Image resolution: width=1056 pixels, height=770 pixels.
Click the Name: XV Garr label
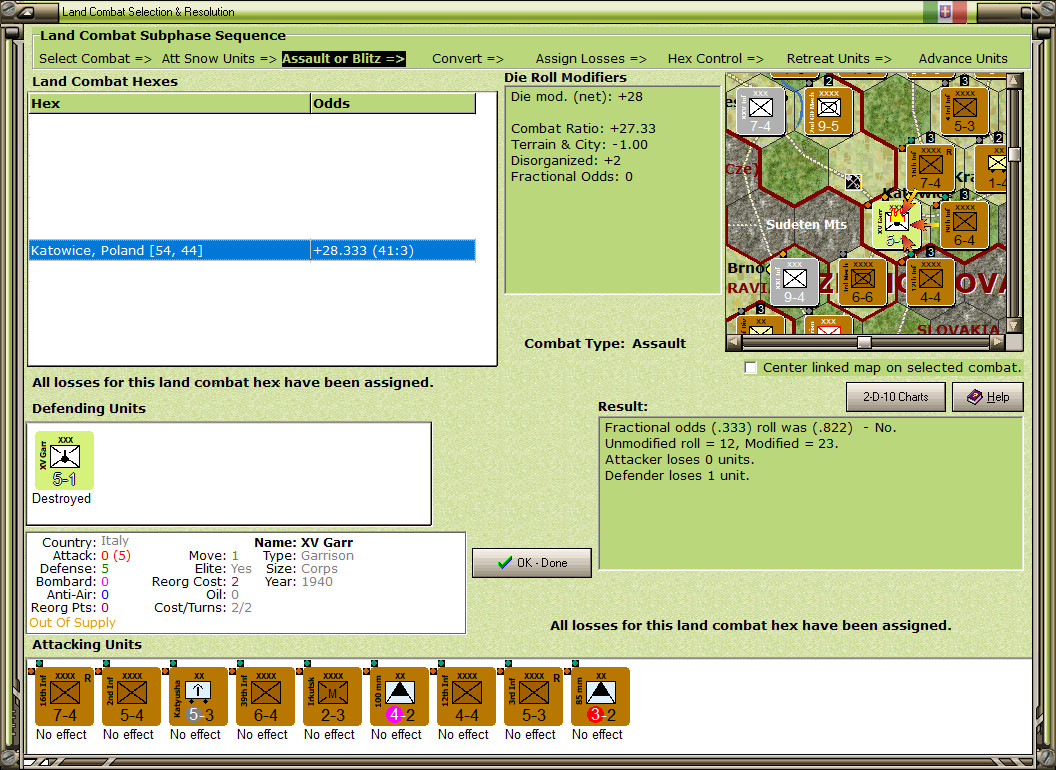click(x=303, y=542)
